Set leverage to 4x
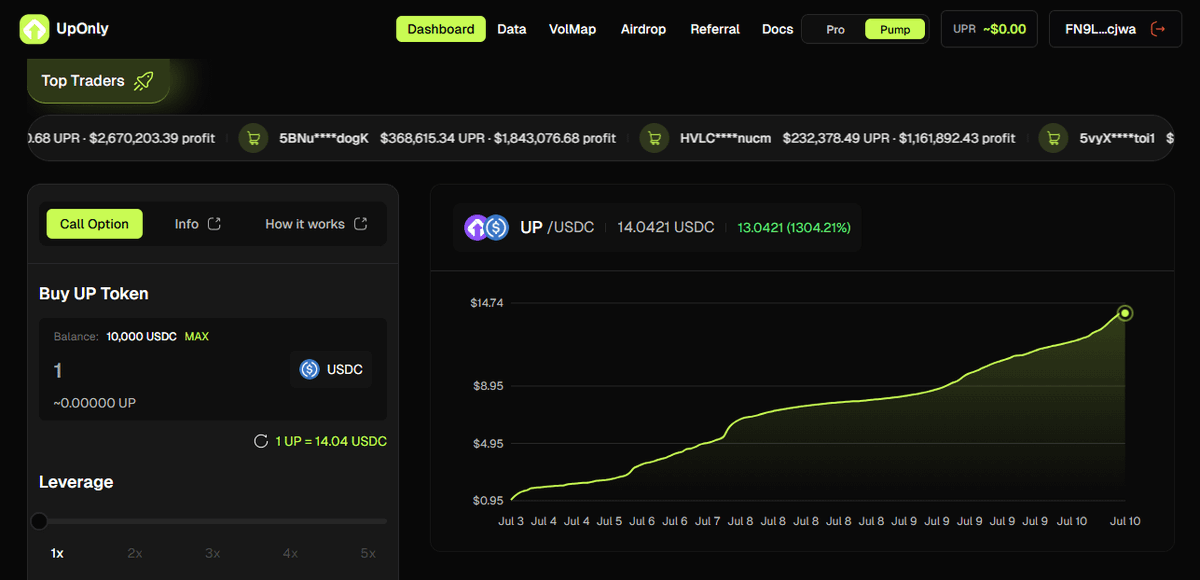This screenshot has width=1200, height=580. point(290,553)
